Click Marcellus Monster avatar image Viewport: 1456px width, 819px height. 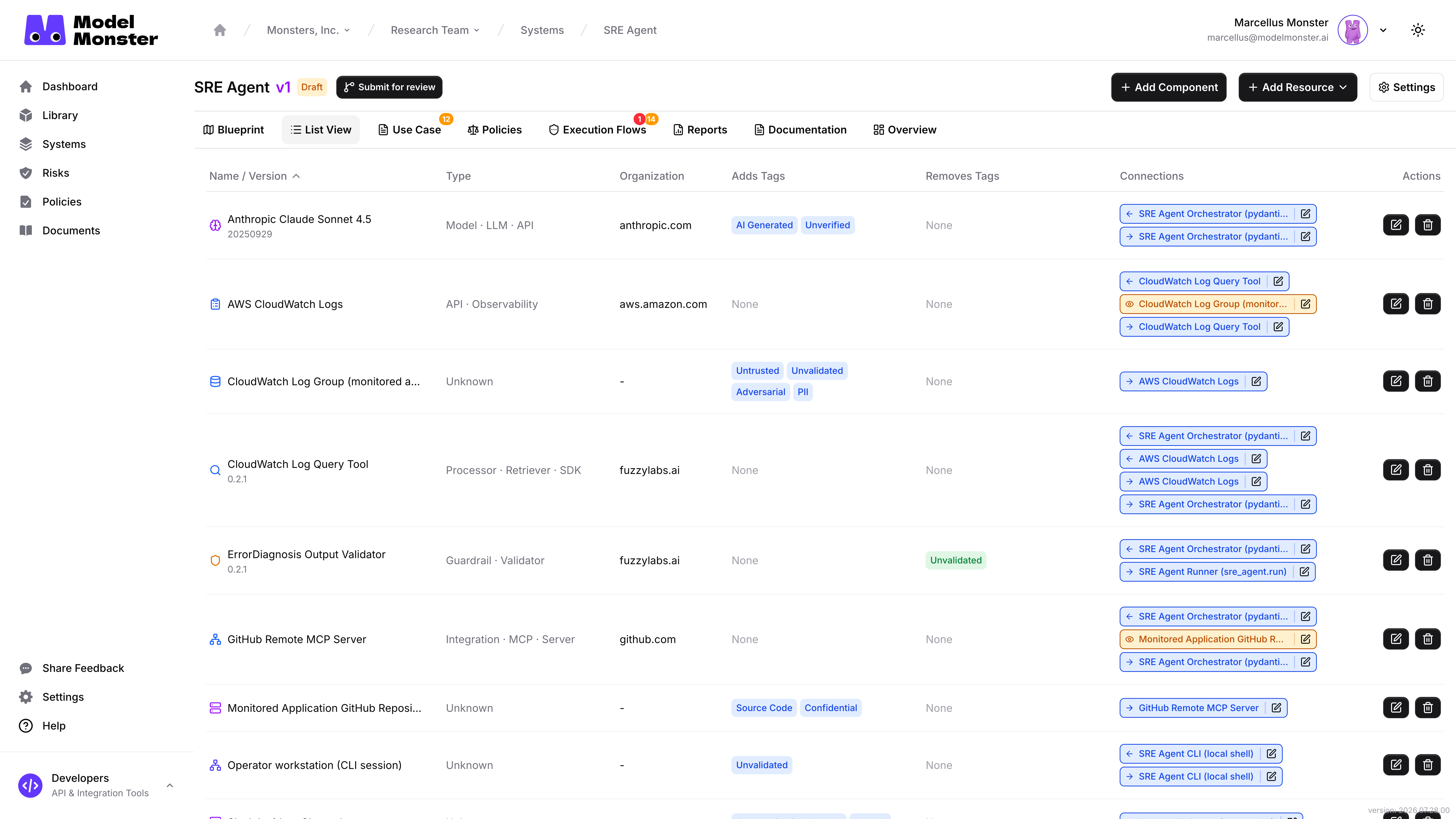(1353, 30)
